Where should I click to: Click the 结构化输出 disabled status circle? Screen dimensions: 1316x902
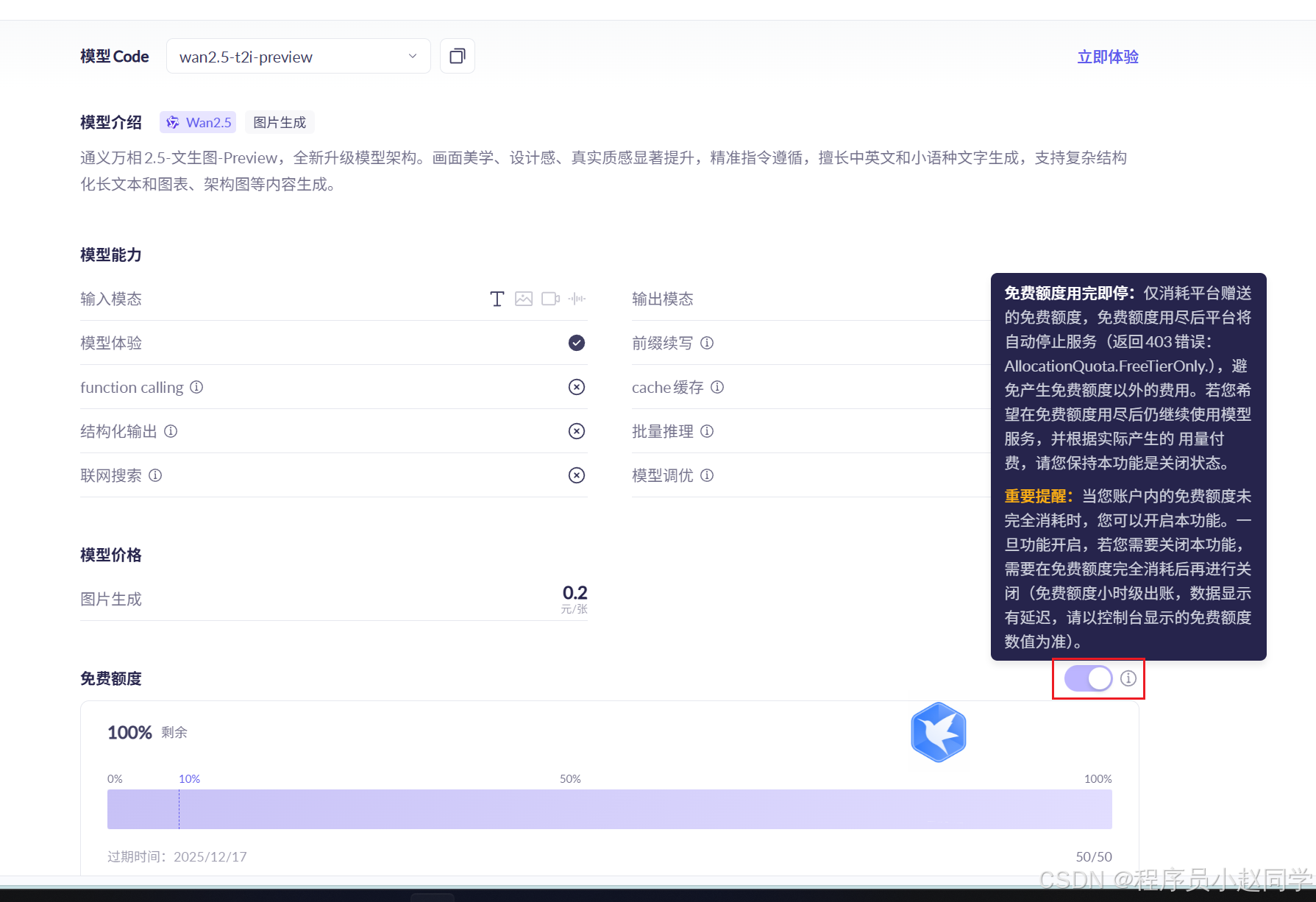point(576,431)
